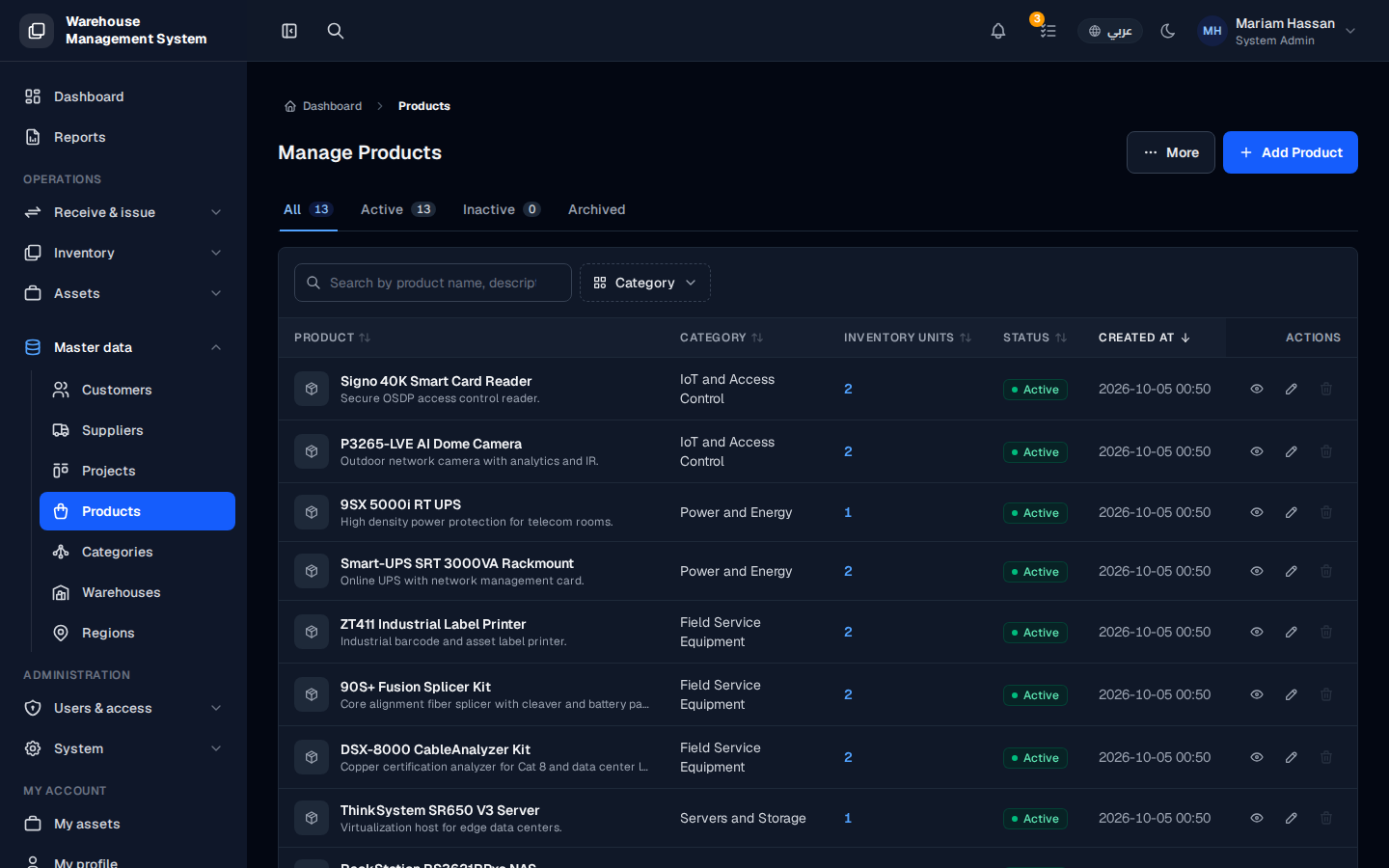
Task: Open the Projects page
Action: point(137,471)
